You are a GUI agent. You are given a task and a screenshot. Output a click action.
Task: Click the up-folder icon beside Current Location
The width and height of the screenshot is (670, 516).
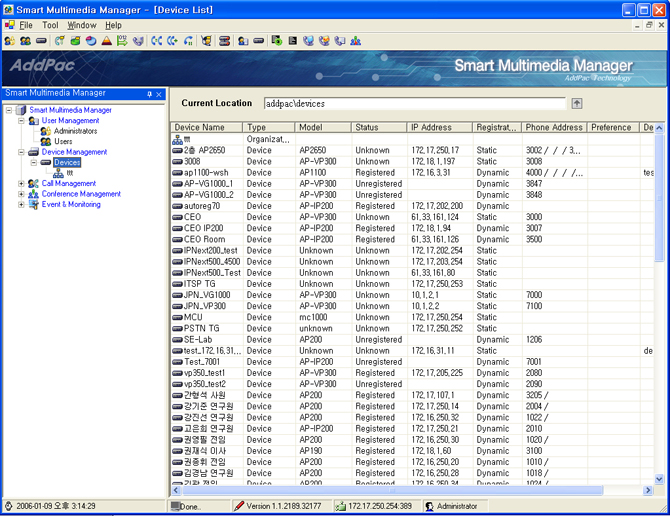(577, 103)
